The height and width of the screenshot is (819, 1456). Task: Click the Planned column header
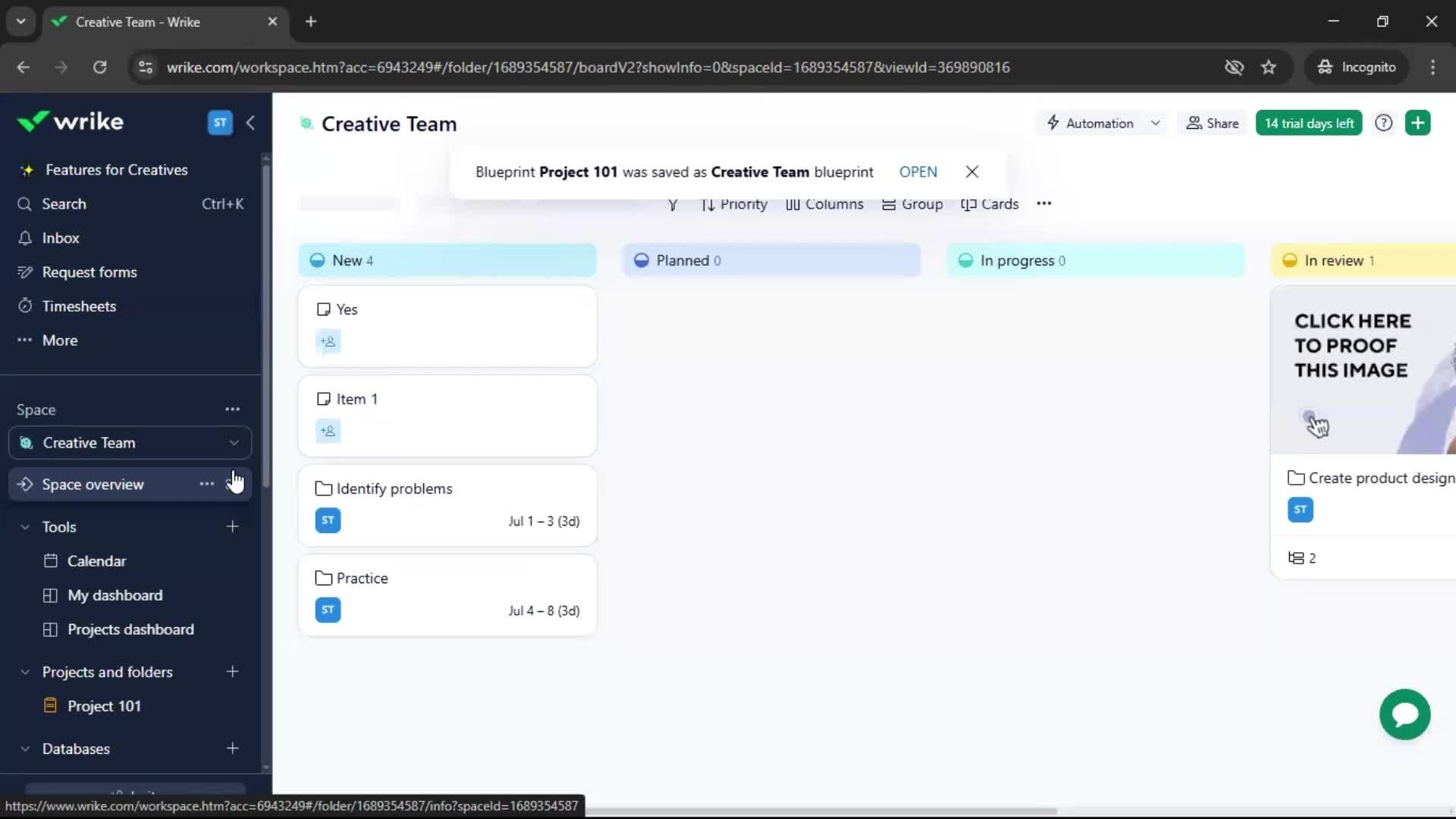pos(771,260)
